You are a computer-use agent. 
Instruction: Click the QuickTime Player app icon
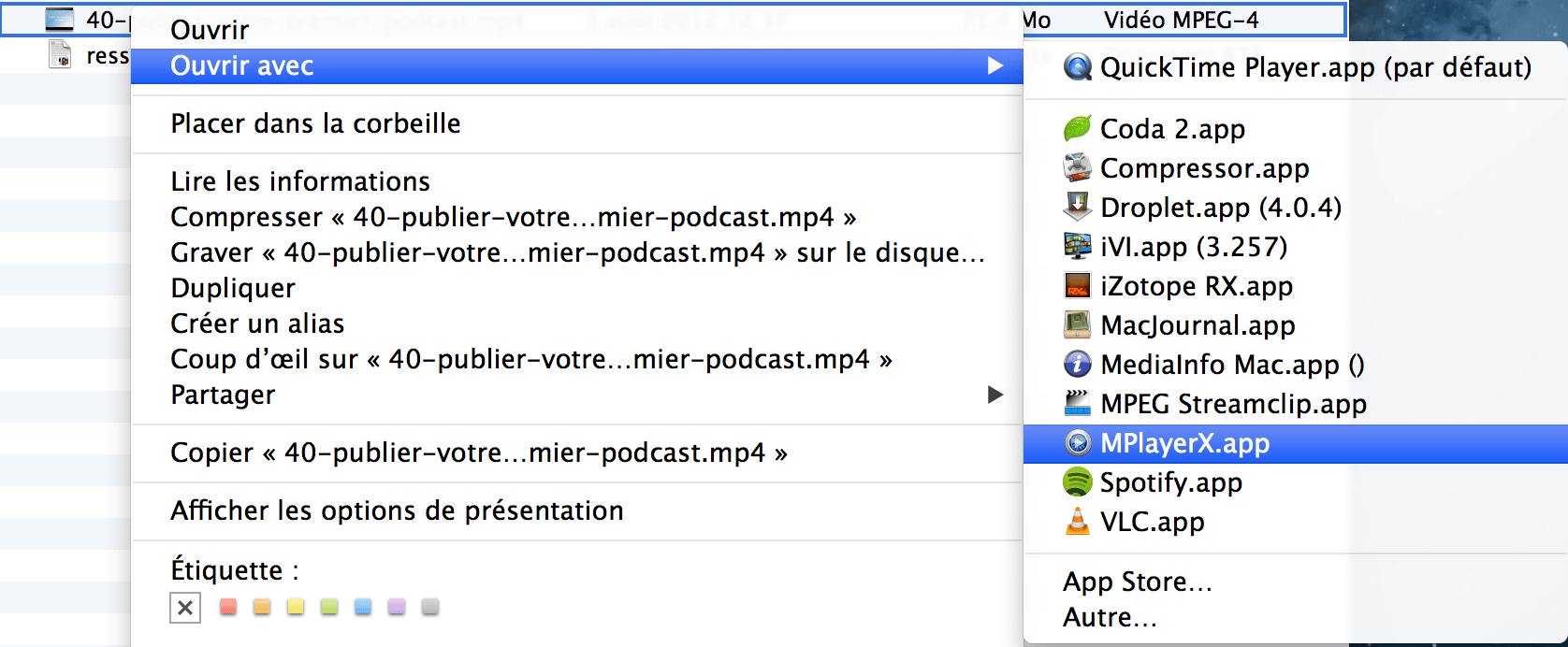tap(1078, 67)
